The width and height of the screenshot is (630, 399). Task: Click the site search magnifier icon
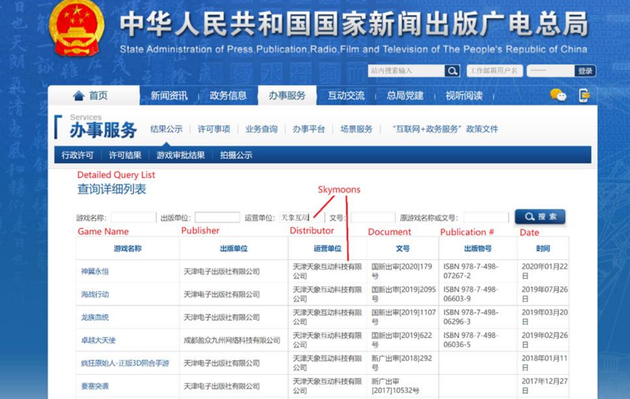[452, 71]
